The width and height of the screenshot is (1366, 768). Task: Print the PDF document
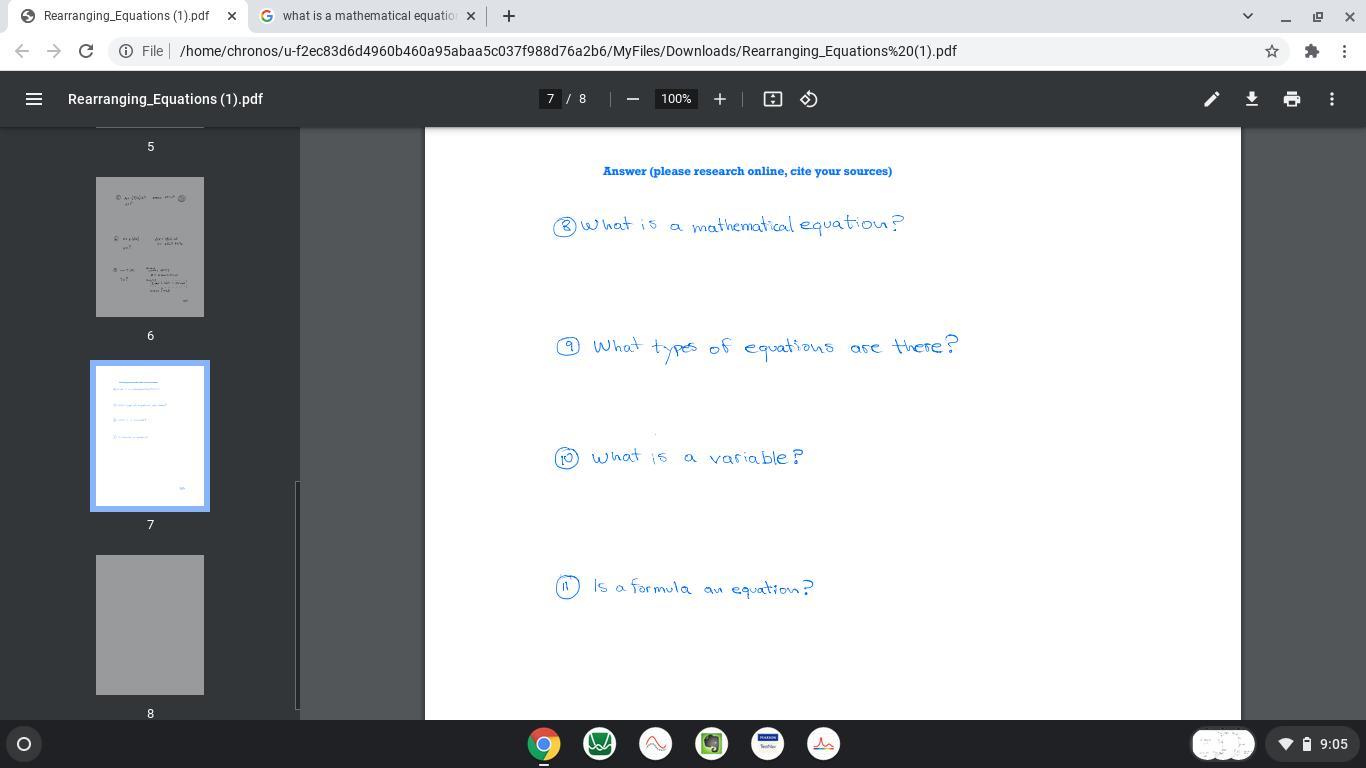[x=1291, y=99]
